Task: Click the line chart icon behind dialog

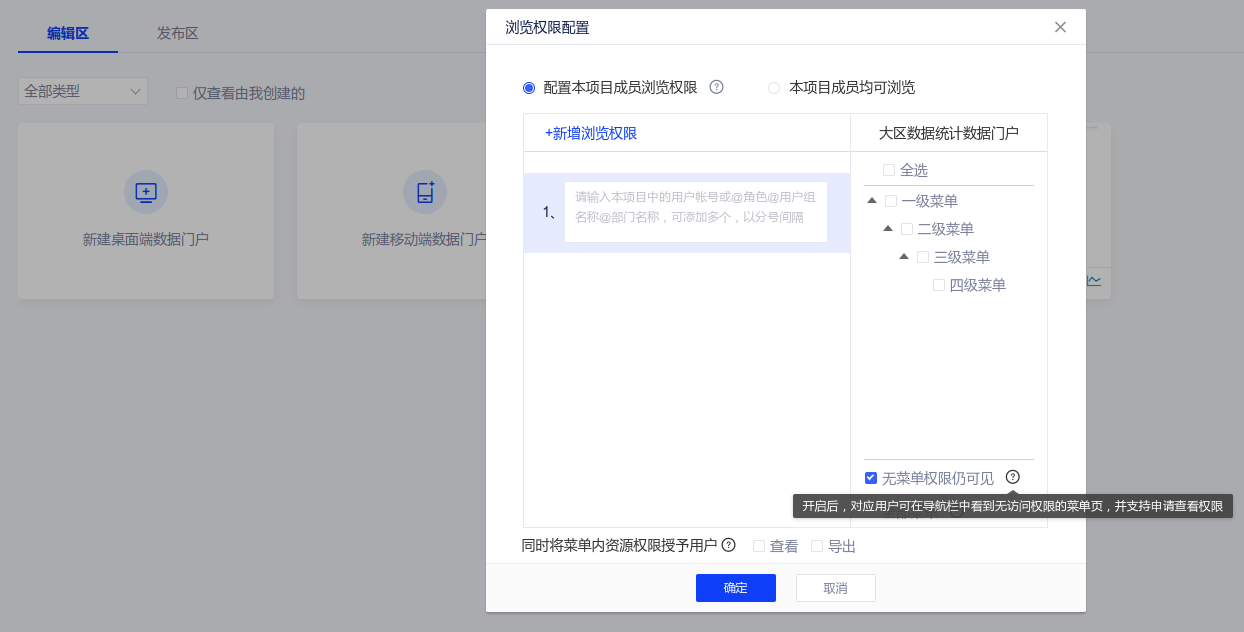Action: click(1094, 280)
